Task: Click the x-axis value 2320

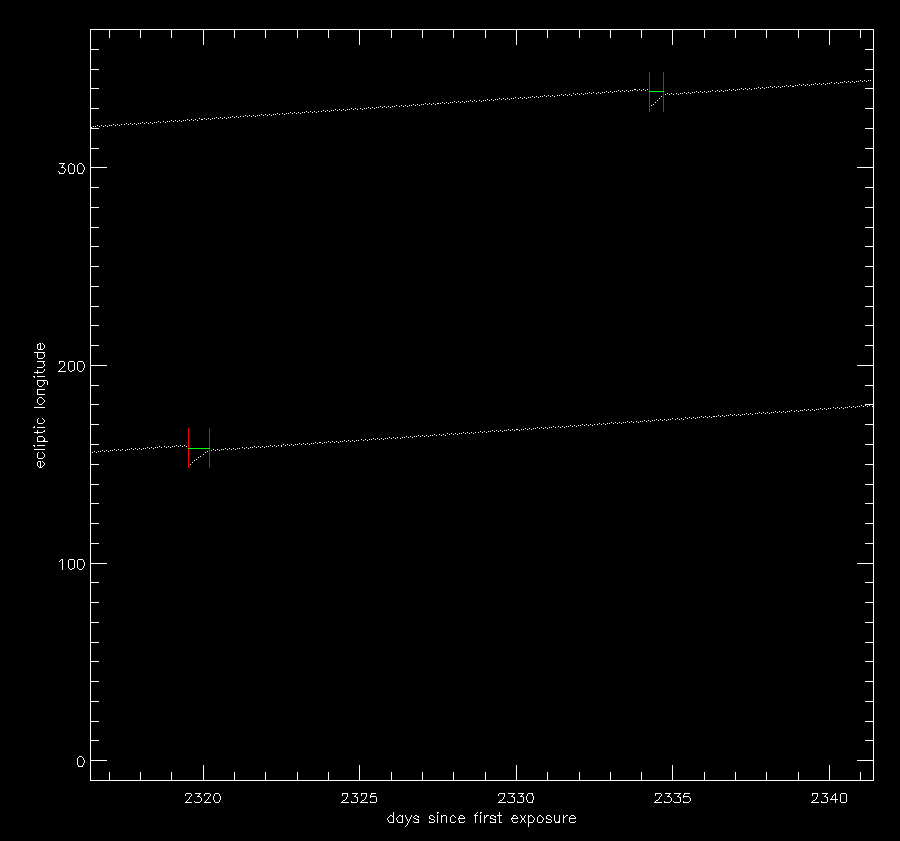Action: (203, 798)
